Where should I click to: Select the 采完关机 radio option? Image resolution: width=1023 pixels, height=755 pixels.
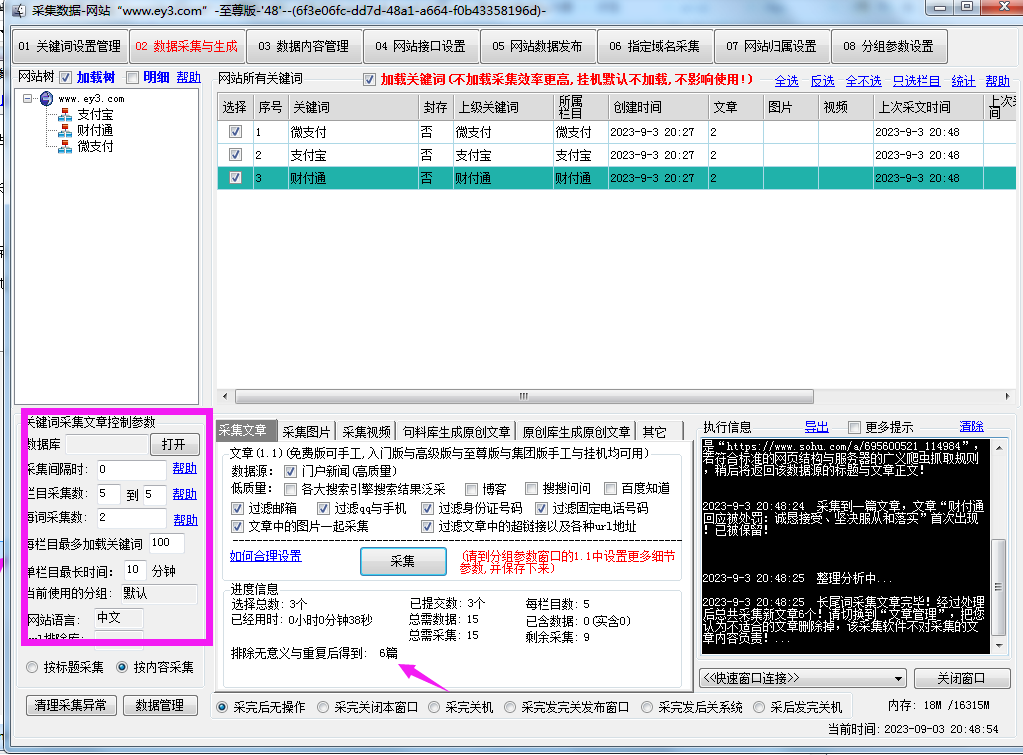pos(434,707)
